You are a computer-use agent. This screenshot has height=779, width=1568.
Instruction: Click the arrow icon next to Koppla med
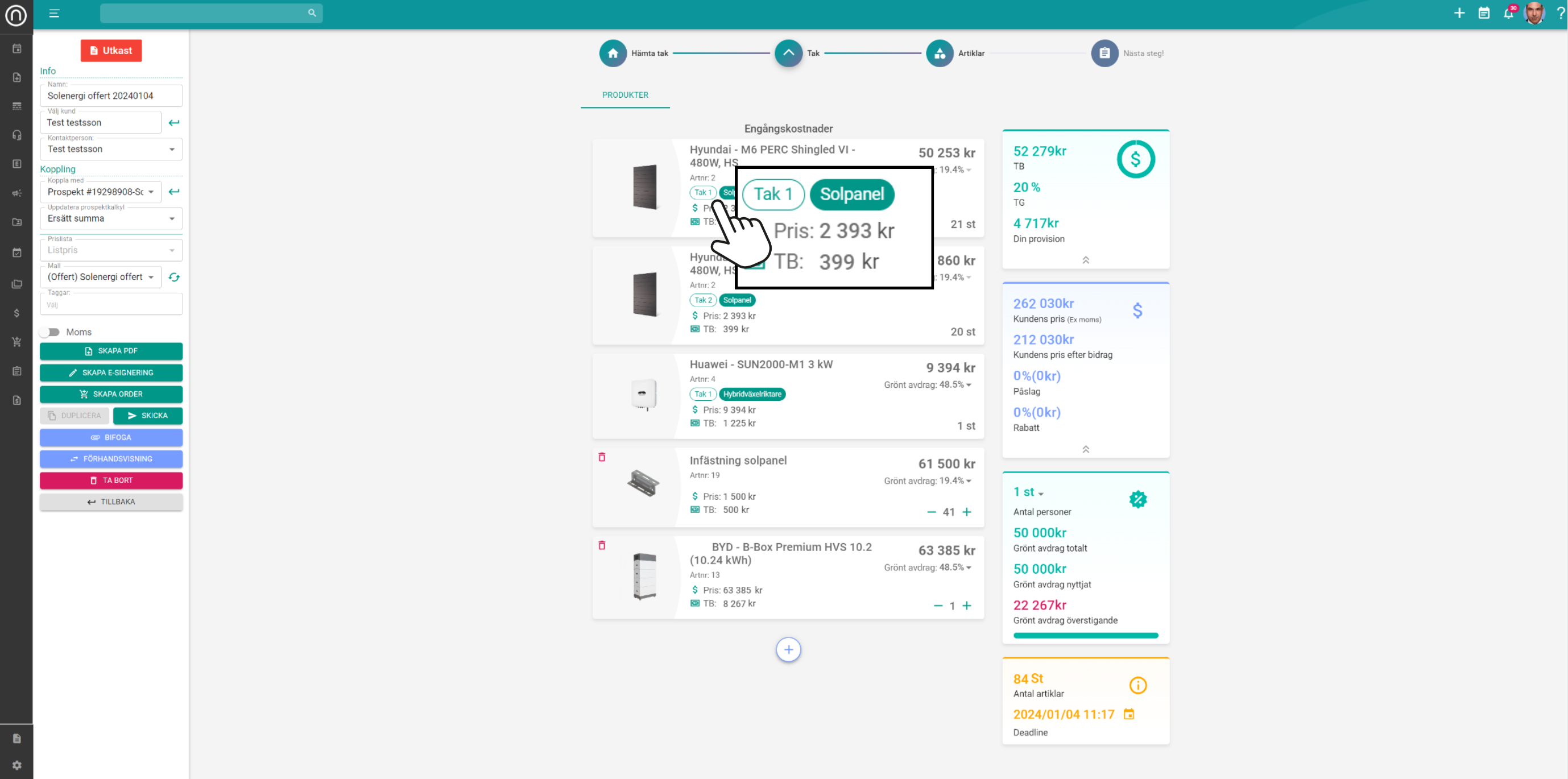[x=174, y=192]
